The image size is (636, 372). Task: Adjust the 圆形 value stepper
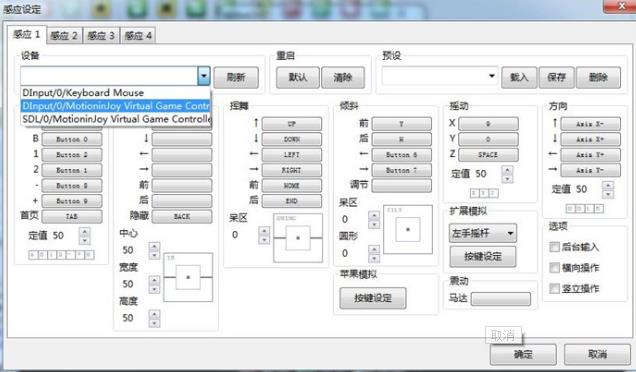pyautogui.click(x=374, y=254)
